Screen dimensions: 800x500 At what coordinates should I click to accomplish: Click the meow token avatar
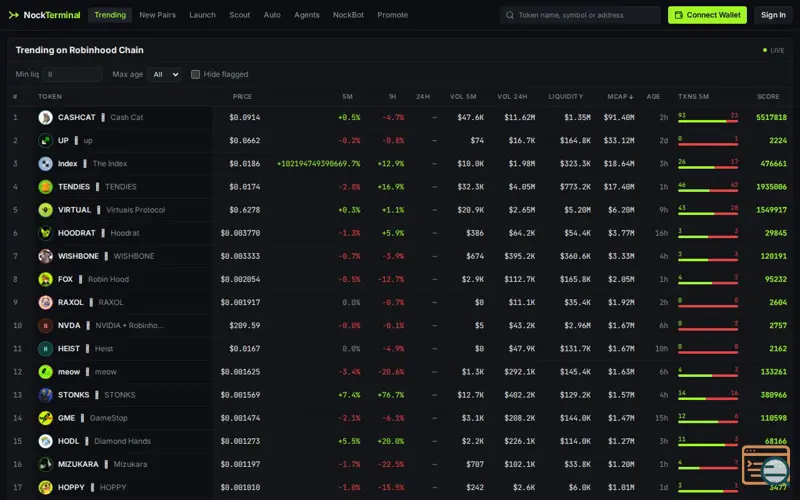click(x=45, y=372)
